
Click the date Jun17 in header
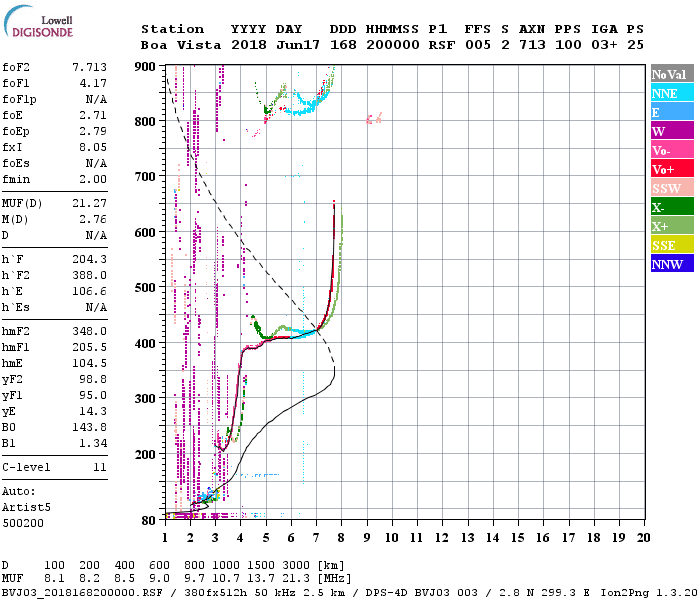coord(298,45)
